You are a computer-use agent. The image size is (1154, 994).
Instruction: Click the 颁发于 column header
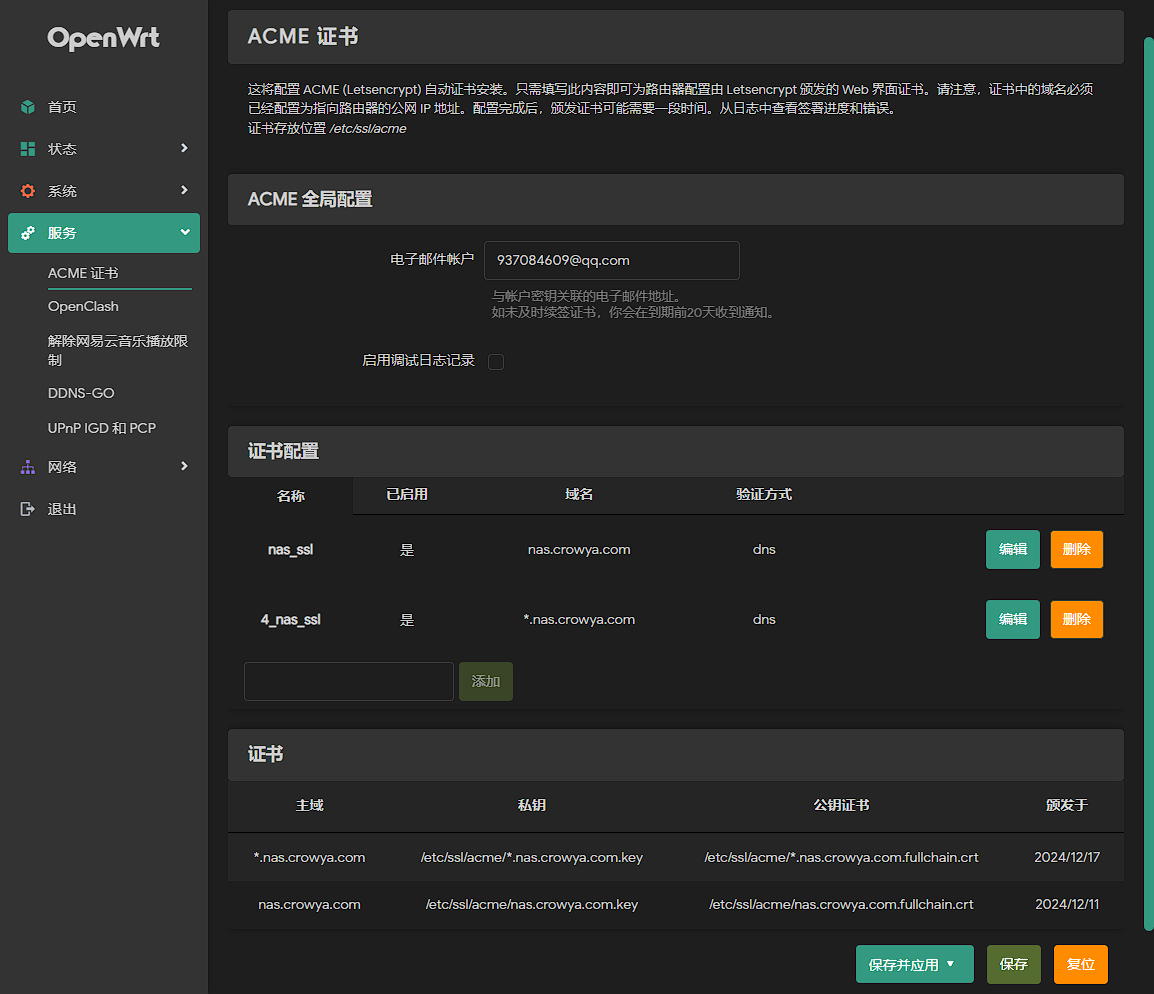(x=1067, y=806)
